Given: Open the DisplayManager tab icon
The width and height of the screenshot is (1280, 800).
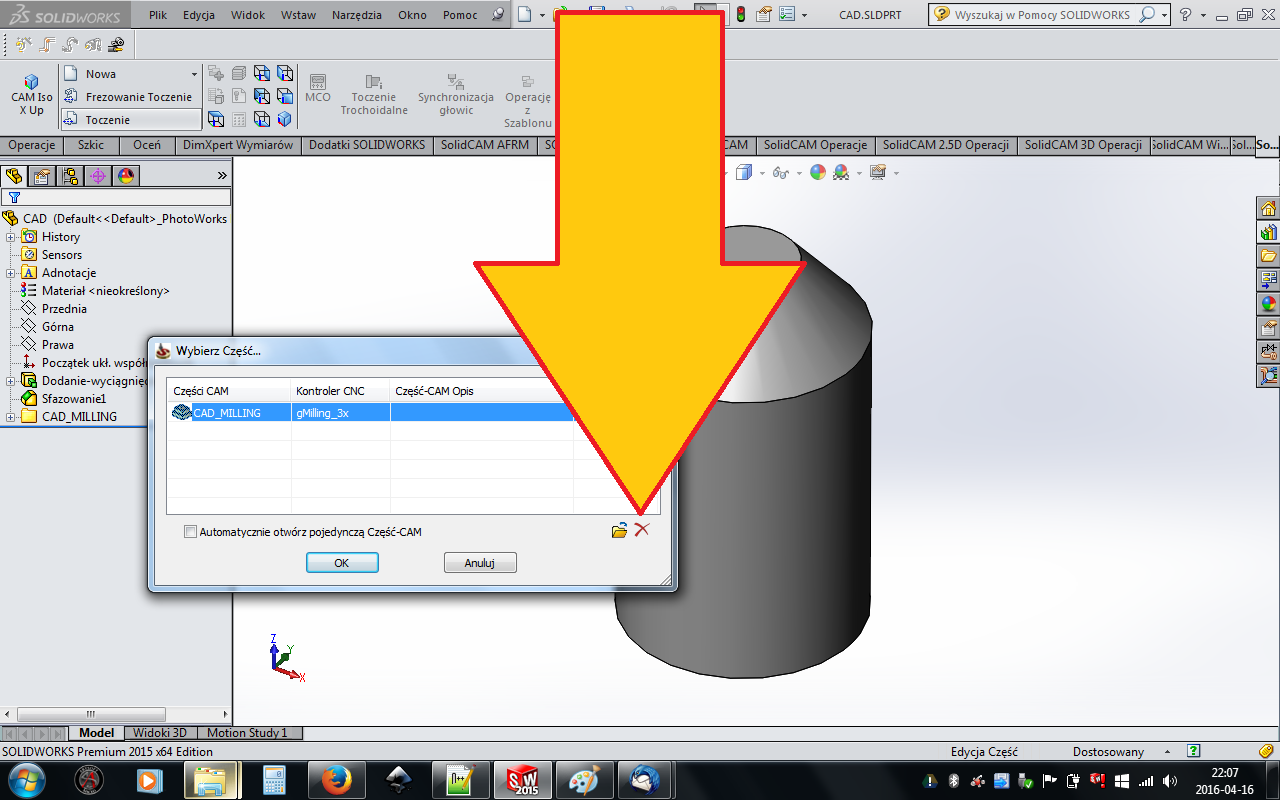Looking at the screenshot, I should [126, 176].
